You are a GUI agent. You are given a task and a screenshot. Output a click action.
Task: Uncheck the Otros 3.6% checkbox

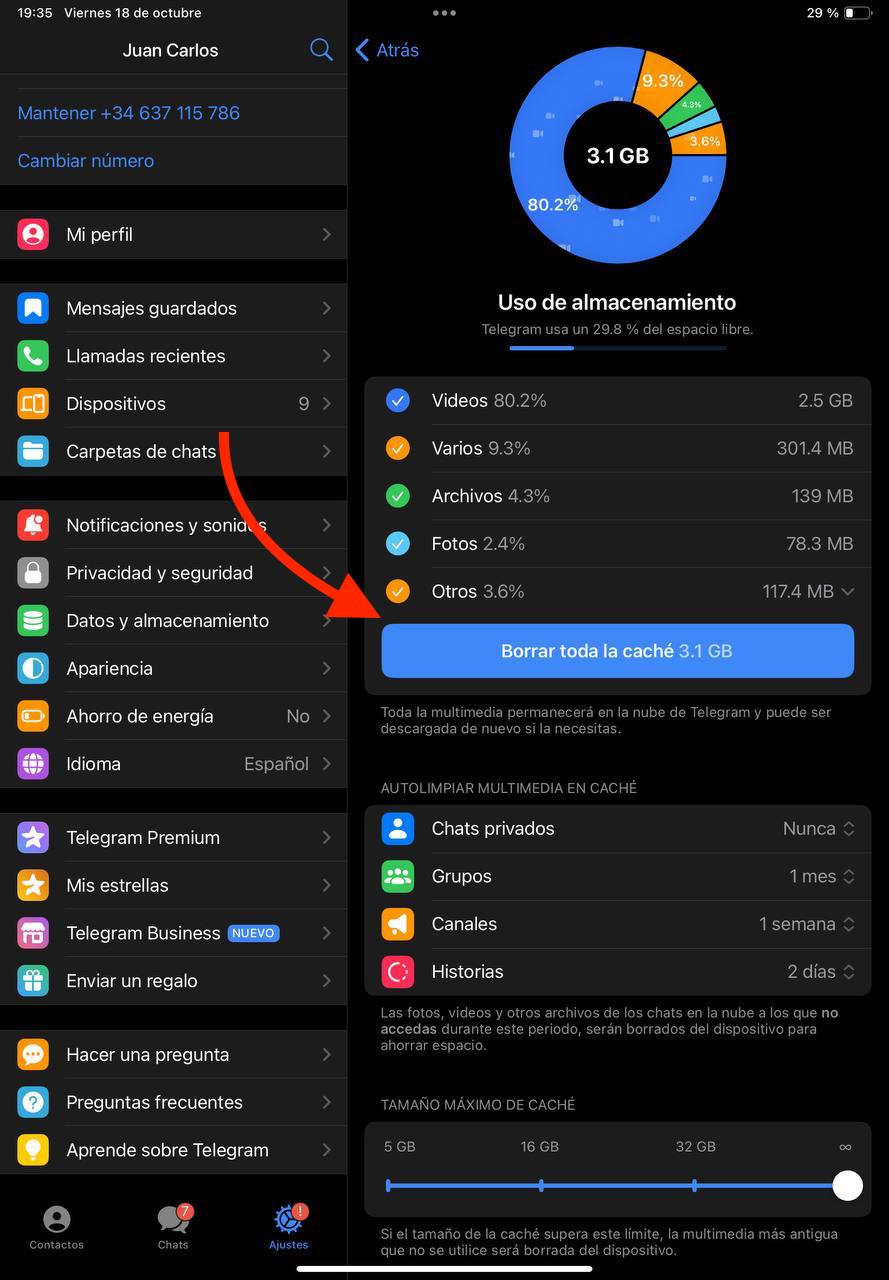(x=398, y=592)
